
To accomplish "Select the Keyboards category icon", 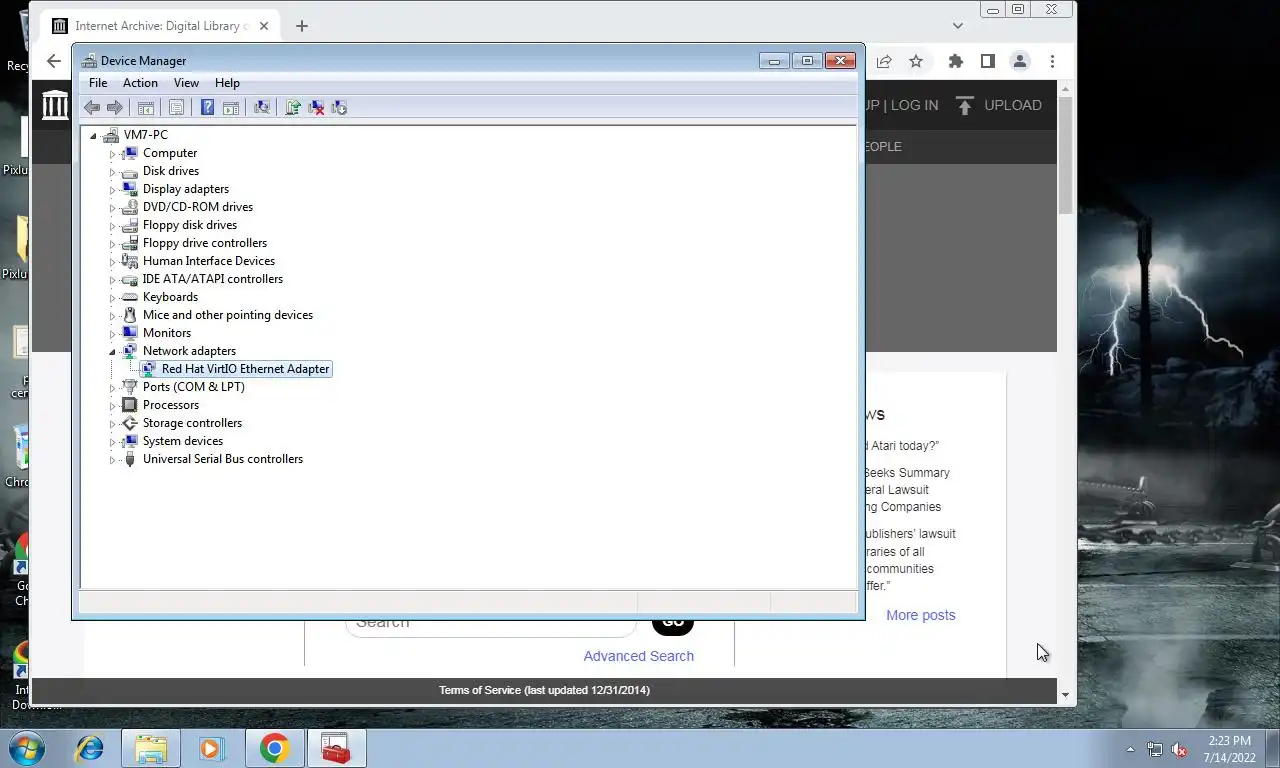I will pos(129,297).
